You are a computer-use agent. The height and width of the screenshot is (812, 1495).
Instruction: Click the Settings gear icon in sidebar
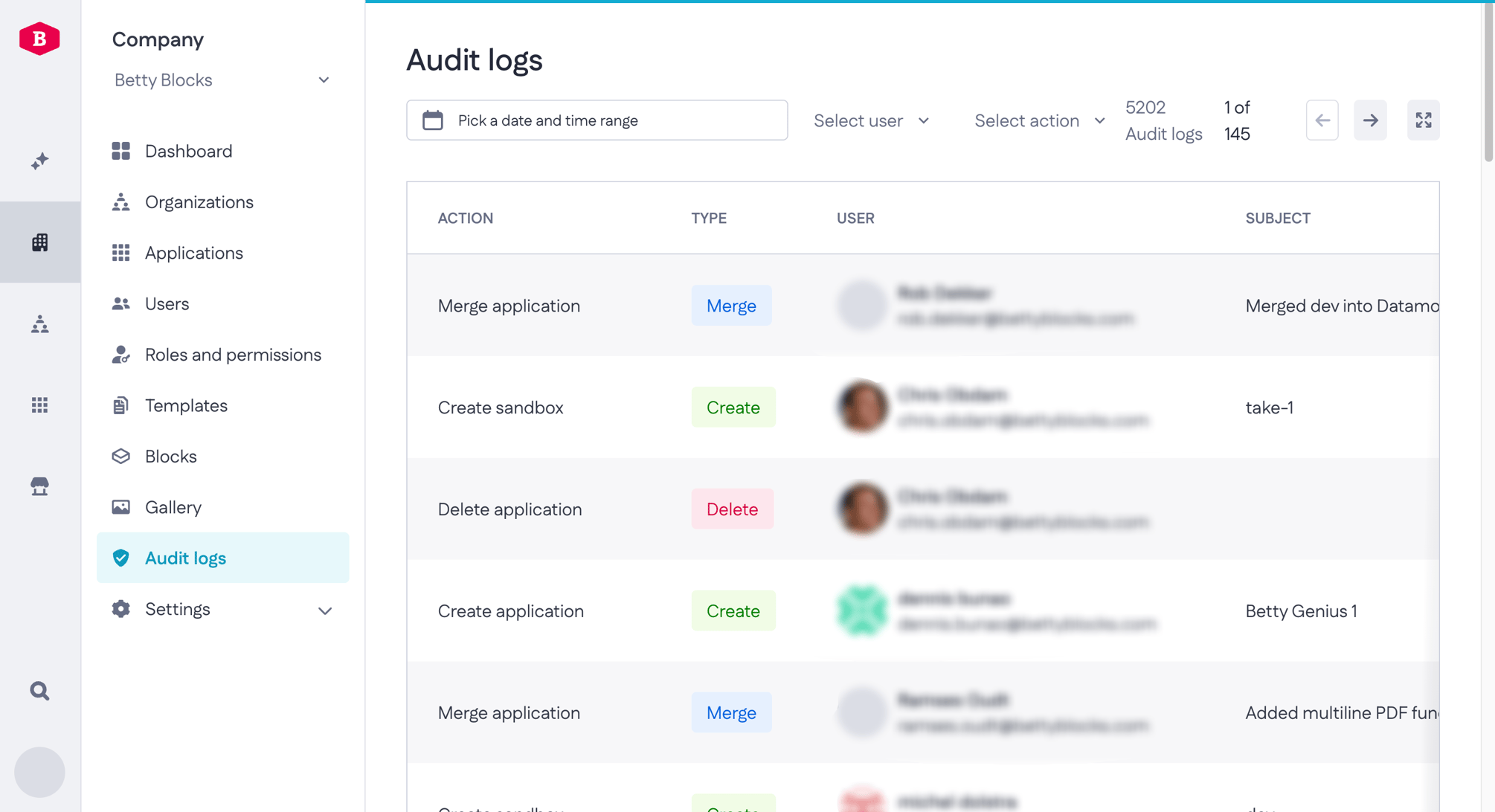[120, 609]
